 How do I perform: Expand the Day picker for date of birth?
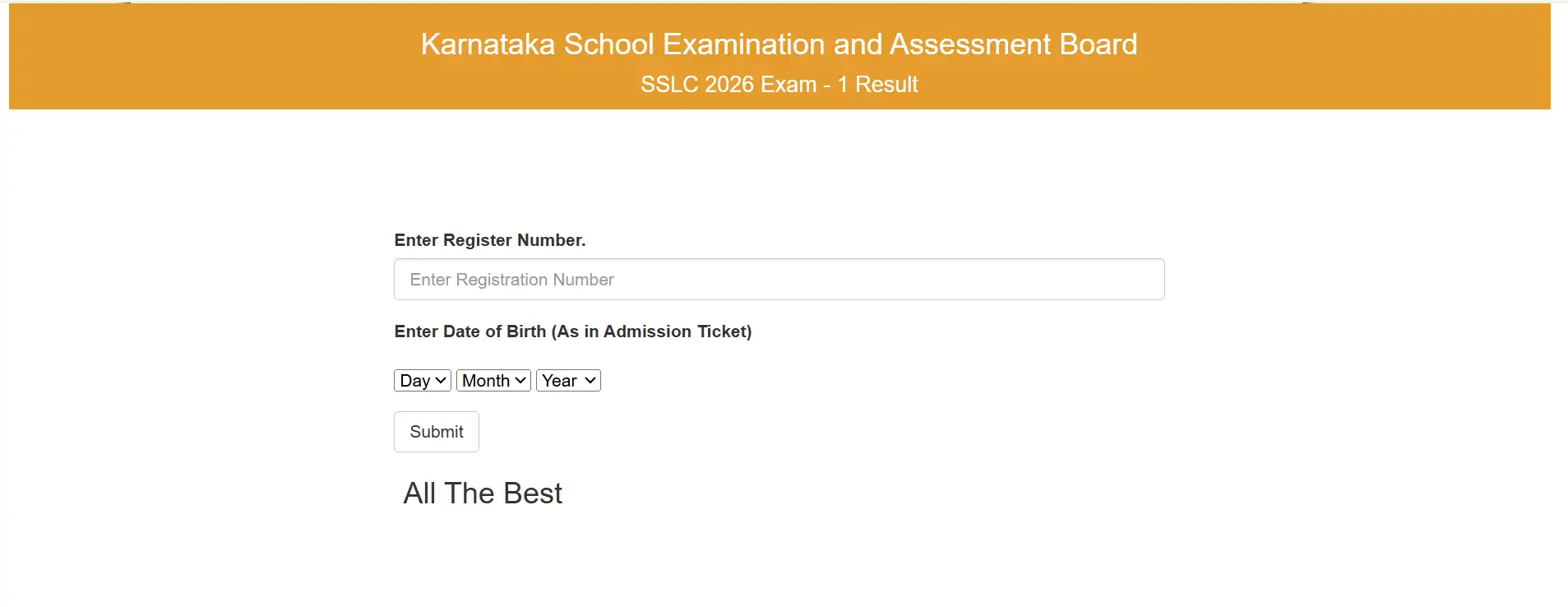coord(422,380)
